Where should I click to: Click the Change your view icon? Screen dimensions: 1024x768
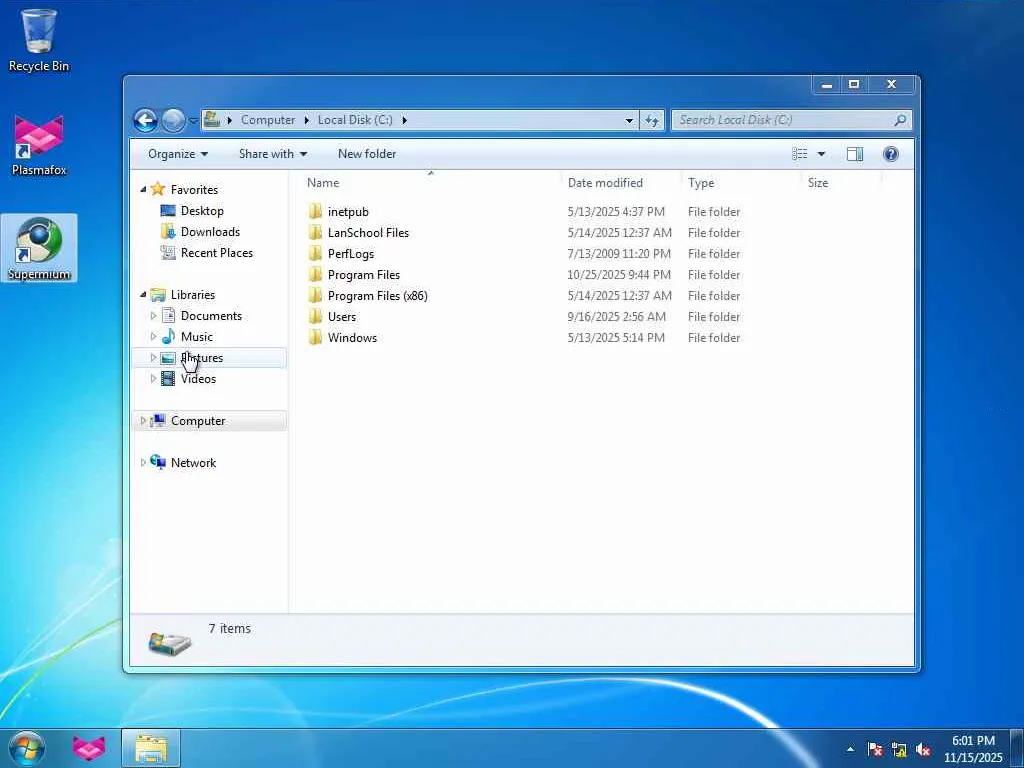[x=799, y=154]
